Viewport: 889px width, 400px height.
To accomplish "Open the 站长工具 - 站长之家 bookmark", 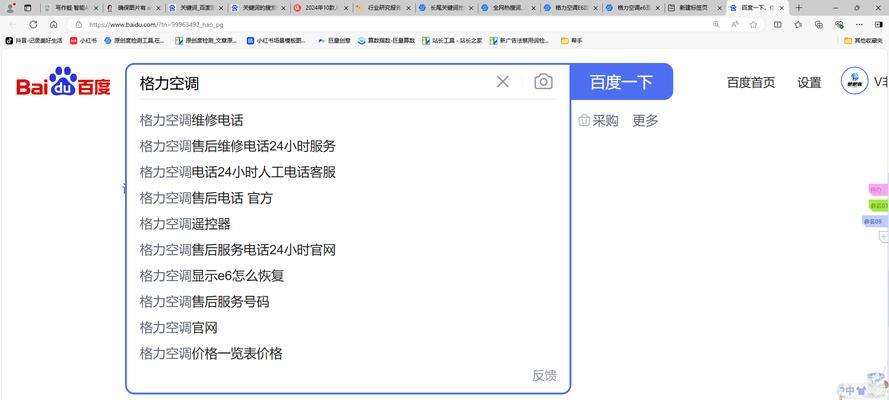I will click(x=452, y=41).
